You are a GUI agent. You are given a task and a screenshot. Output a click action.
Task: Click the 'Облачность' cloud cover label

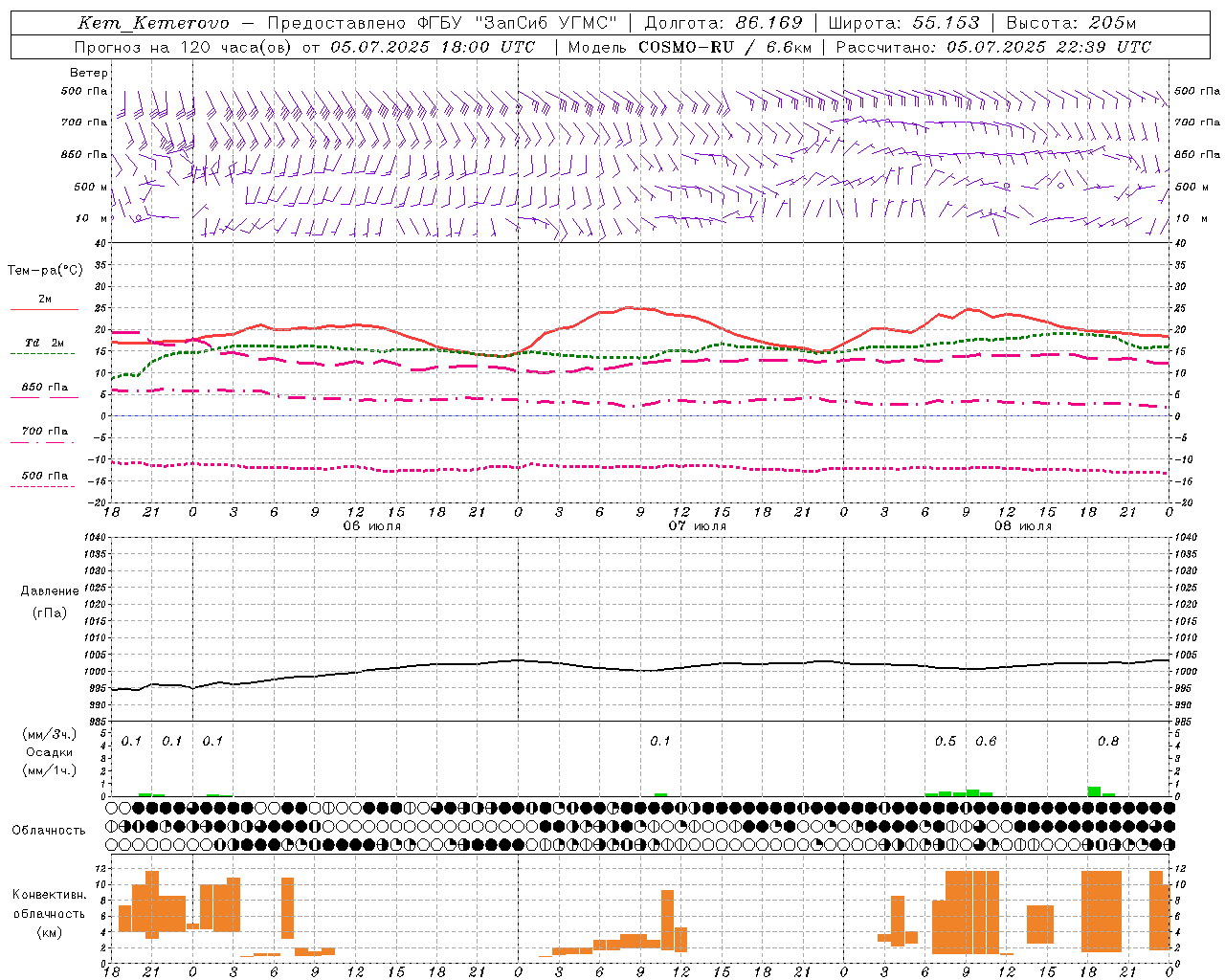point(49,831)
